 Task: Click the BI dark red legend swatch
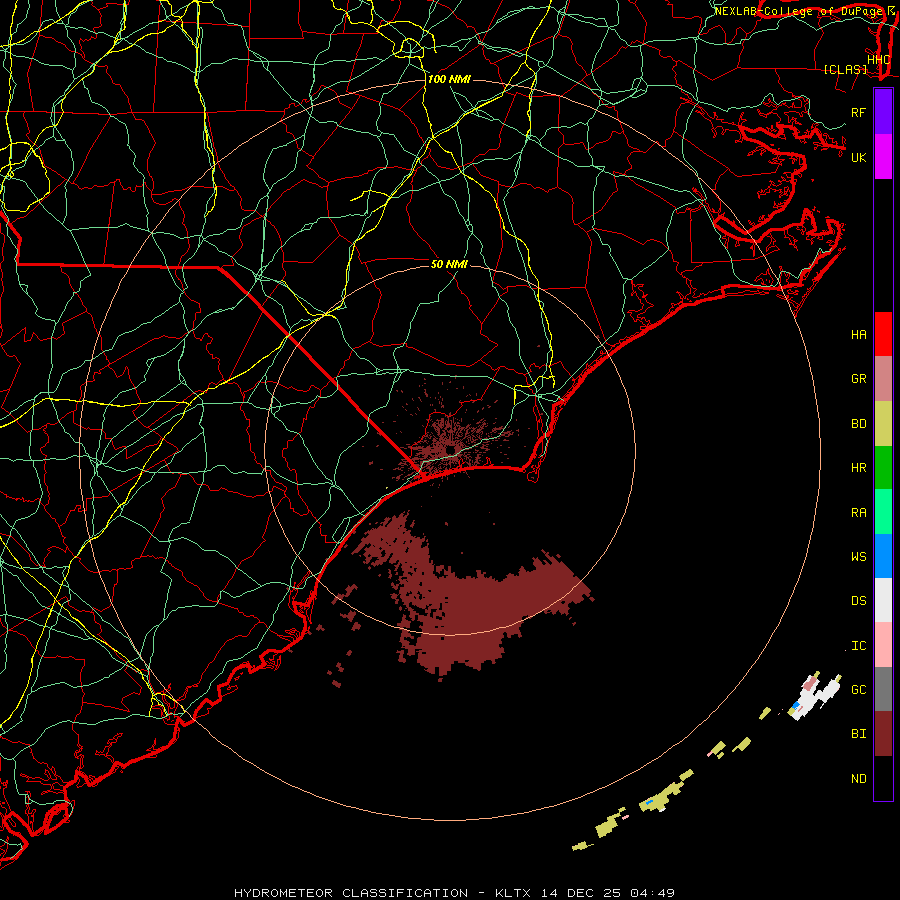(x=883, y=734)
